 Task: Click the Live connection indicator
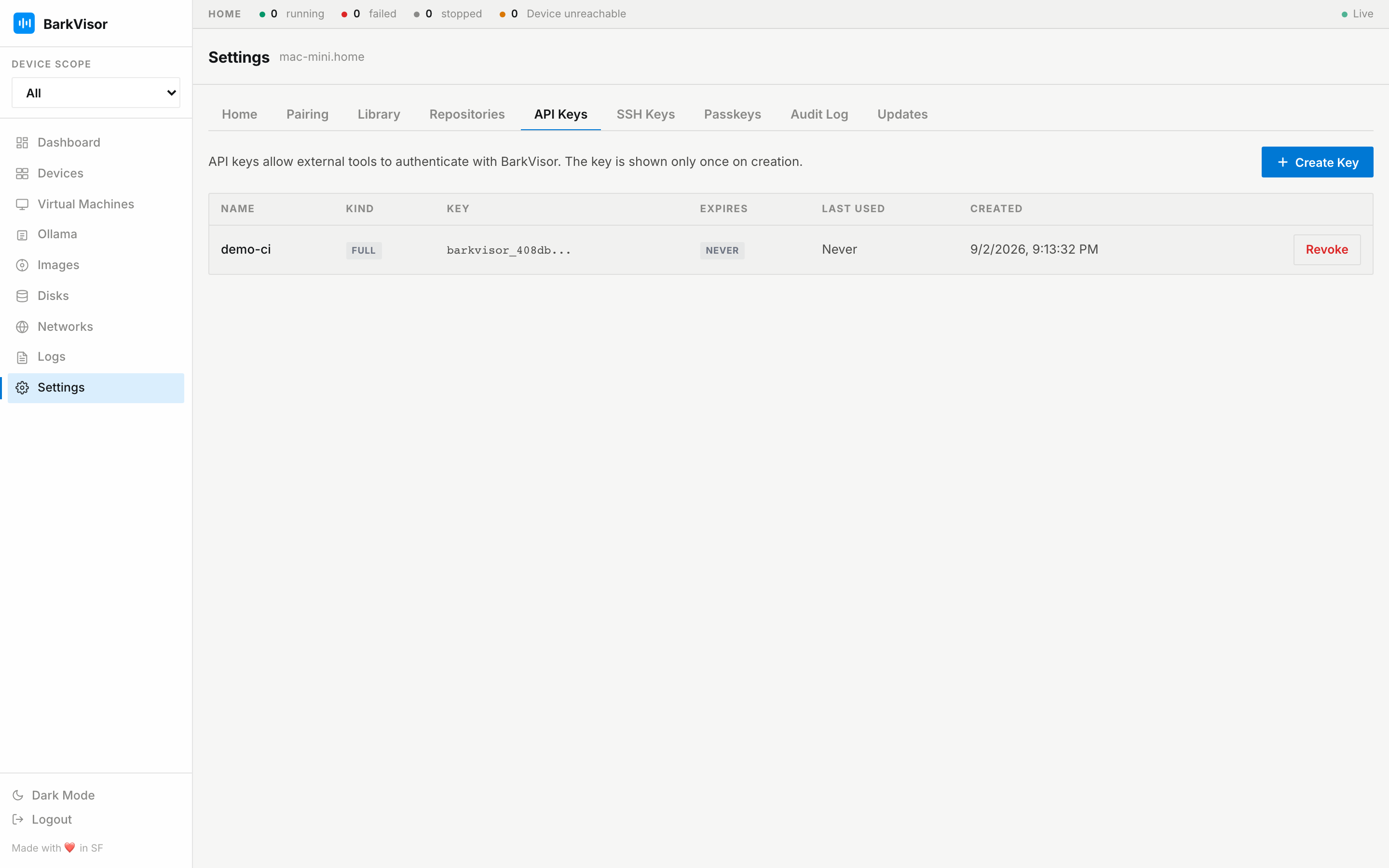[1357, 14]
